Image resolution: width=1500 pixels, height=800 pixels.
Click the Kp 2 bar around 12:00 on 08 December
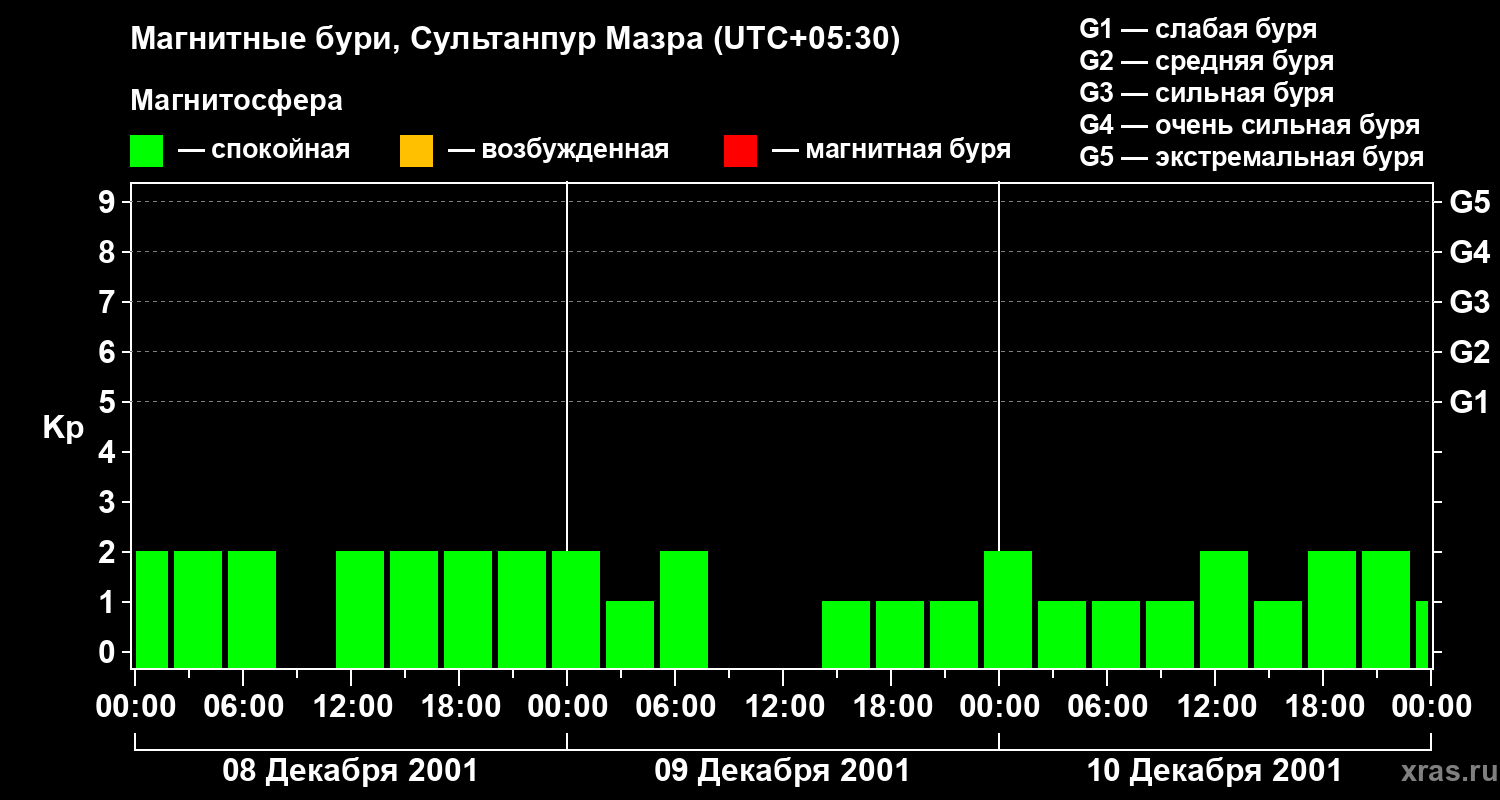pyautogui.click(x=360, y=609)
